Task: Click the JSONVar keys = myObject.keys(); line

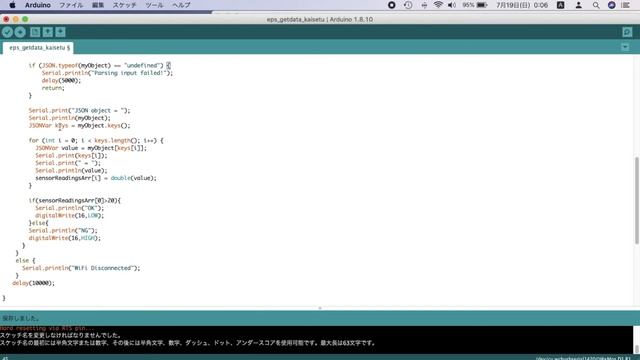Action: click(80, 125)
